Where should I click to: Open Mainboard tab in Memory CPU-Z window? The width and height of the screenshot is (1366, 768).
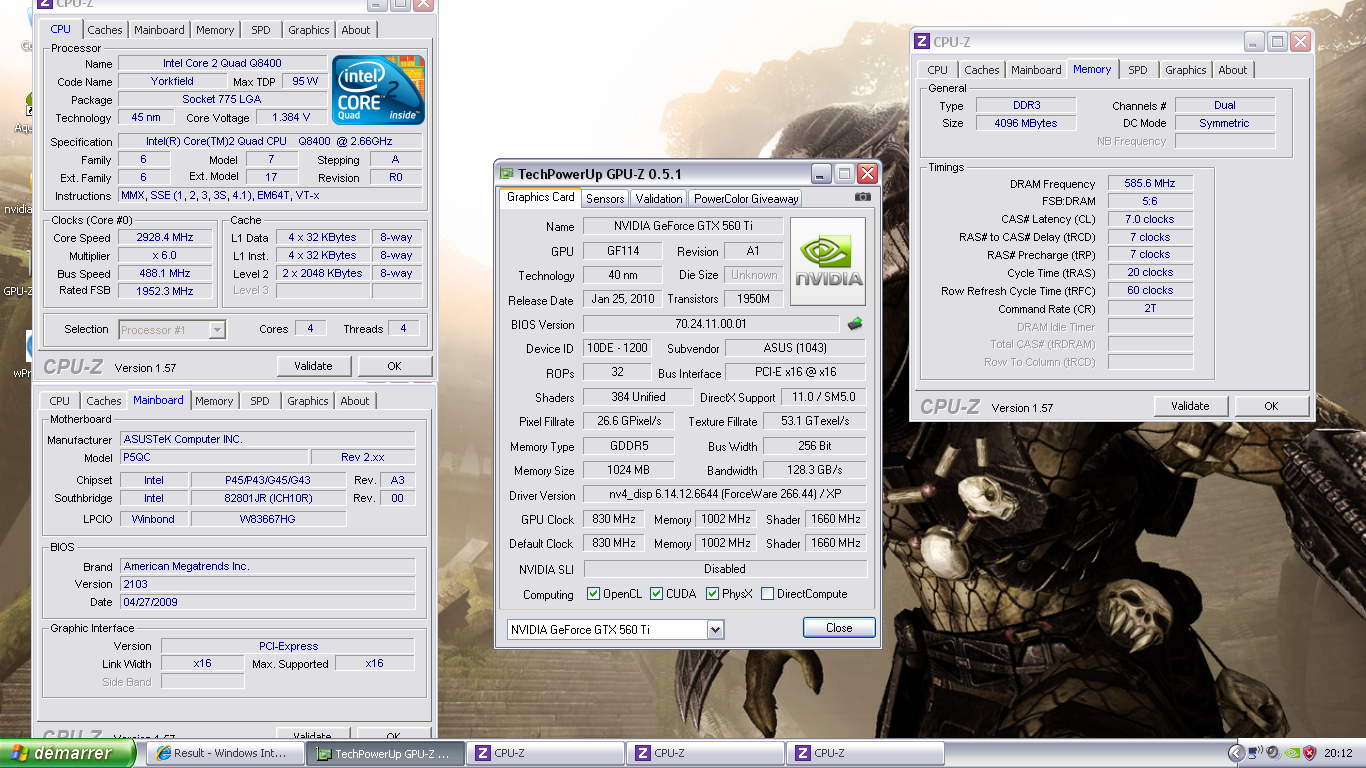click(x=1036, y=70)
